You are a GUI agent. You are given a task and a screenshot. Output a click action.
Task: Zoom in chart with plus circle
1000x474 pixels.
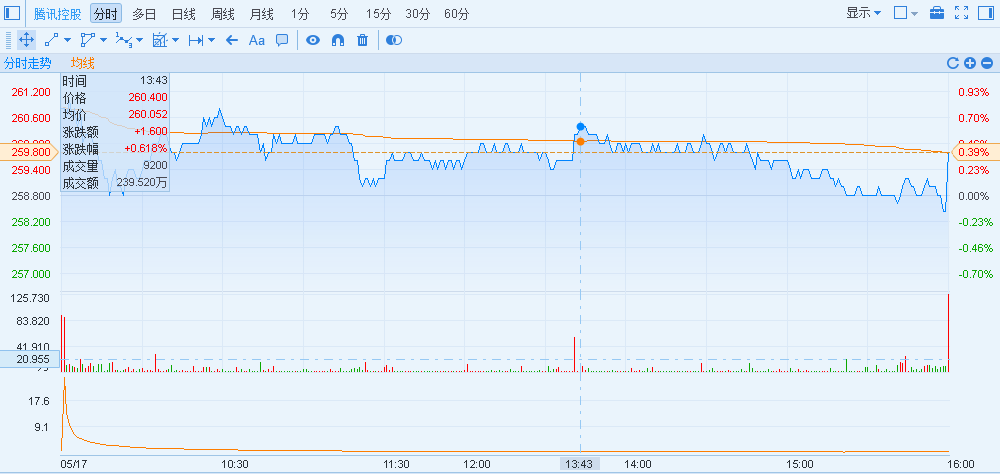pos(970,63)
